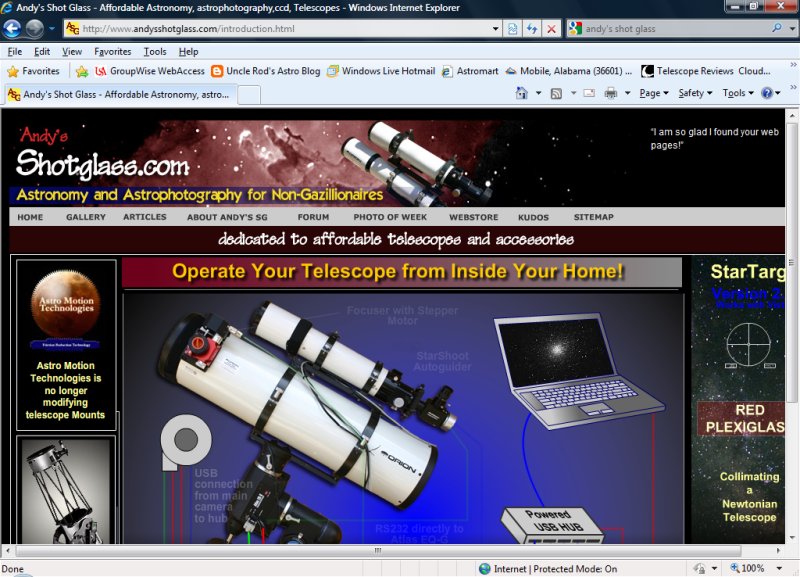Open the File menu
800x577 pixels.
coord(15,52)
